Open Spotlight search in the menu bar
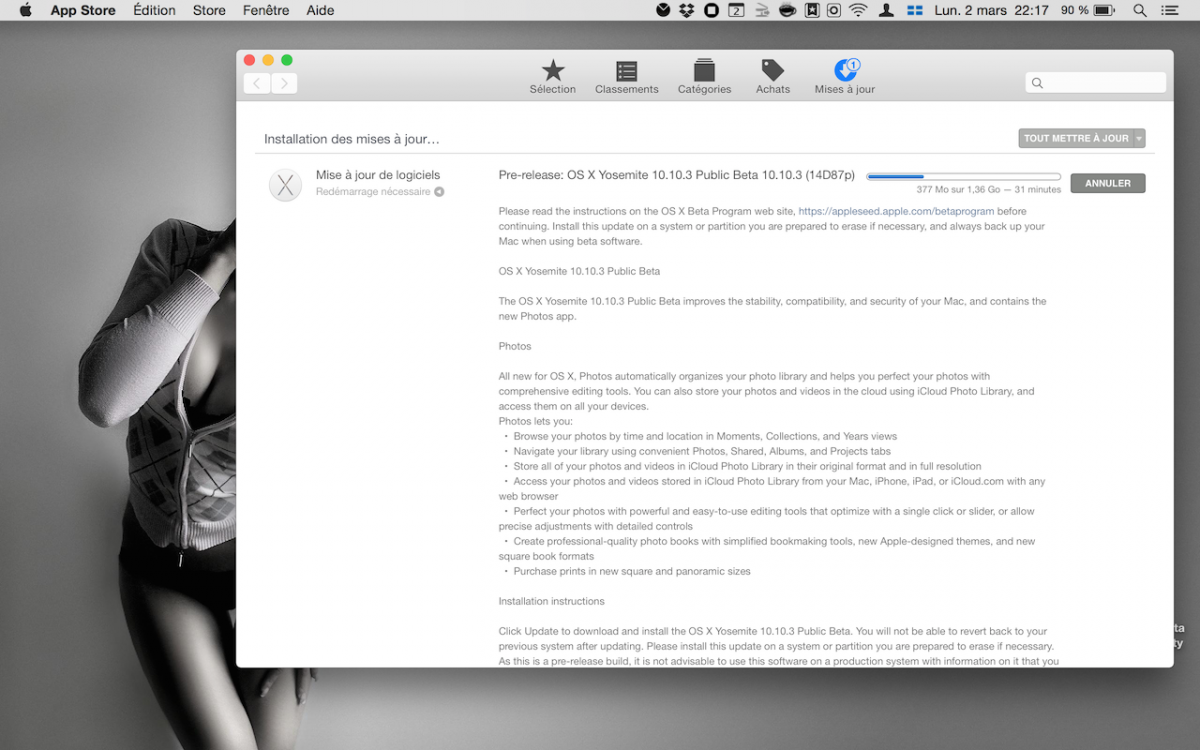 click(1140, 10)
